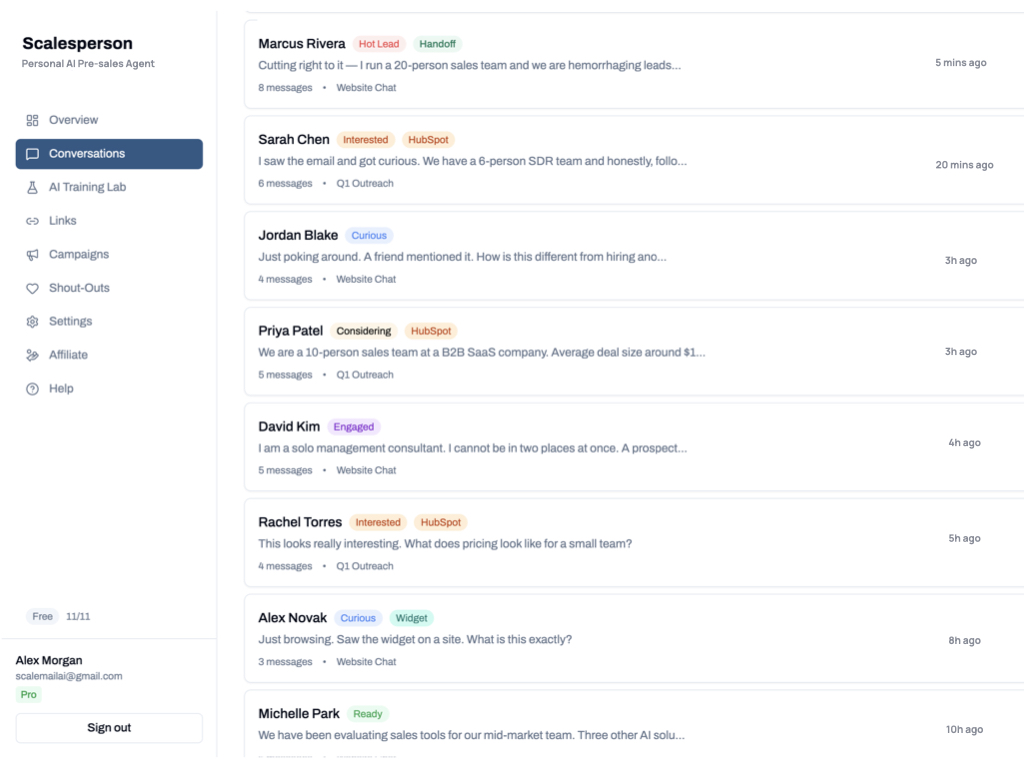Select the scalemailai@gmail.com account entry
1024x768 pixels.
[x=70, y=675]
